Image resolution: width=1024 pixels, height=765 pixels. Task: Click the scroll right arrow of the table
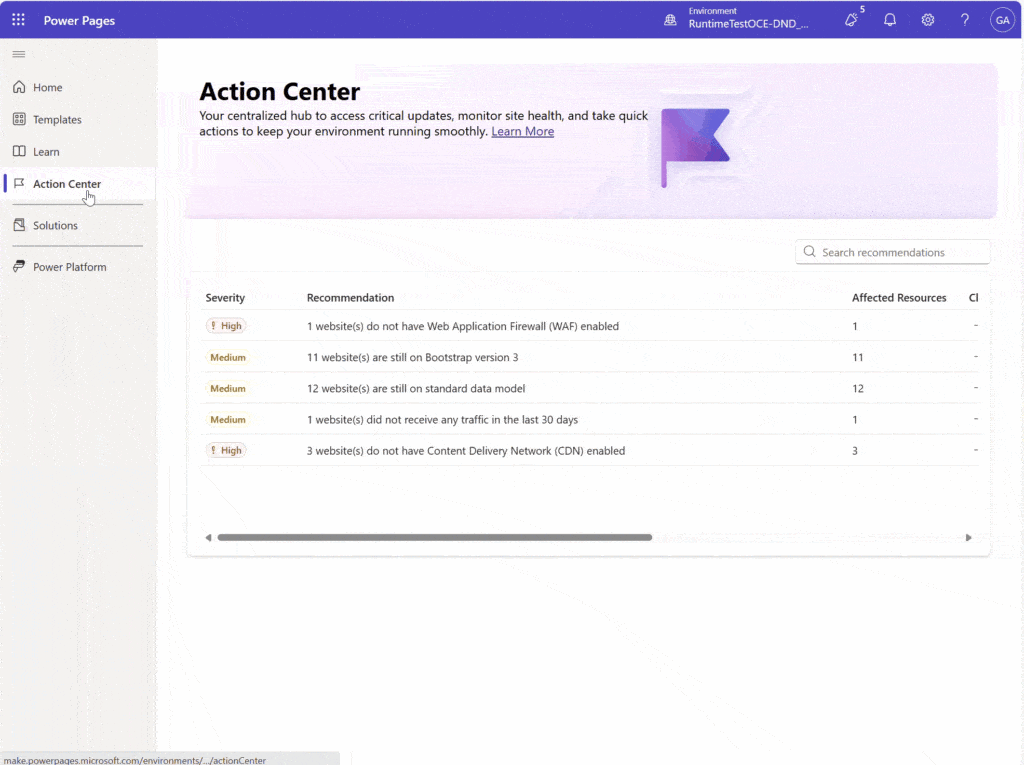coord(968,538)
